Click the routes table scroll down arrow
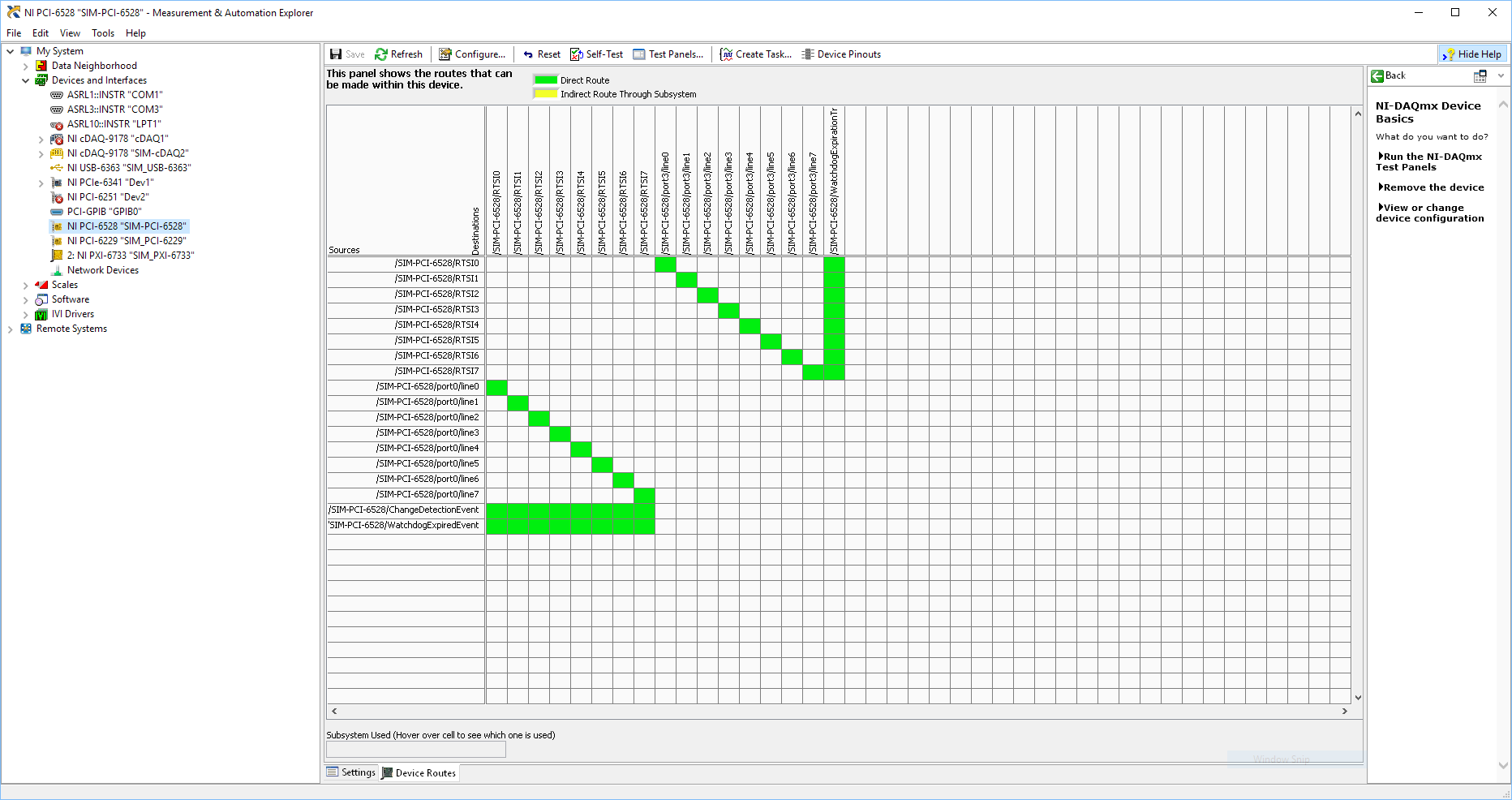This screenshot has height=800, width=1512. 1358,697
